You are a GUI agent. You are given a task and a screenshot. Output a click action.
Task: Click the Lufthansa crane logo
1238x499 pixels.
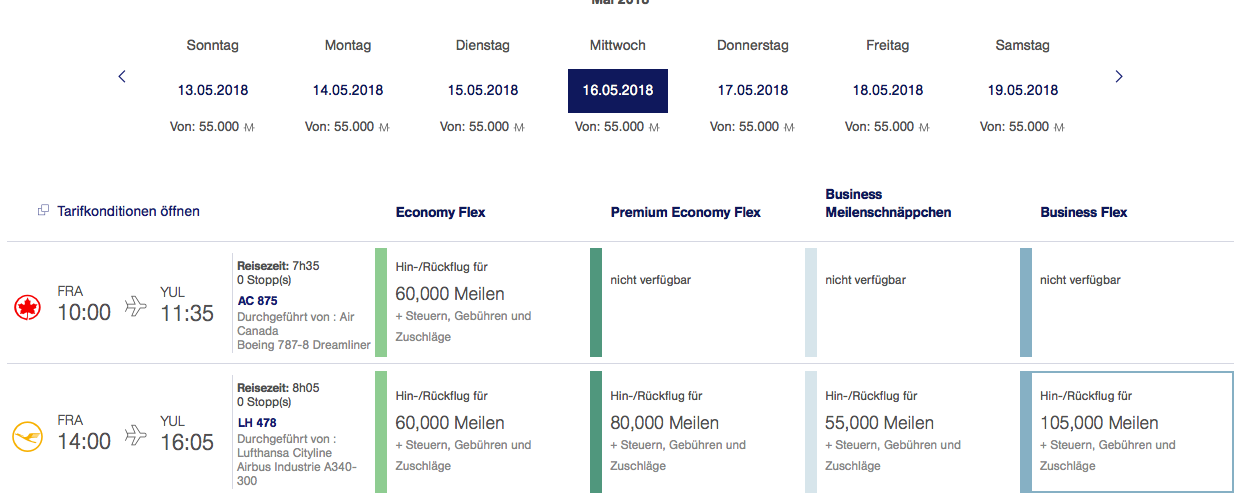[x=27, y=437]
